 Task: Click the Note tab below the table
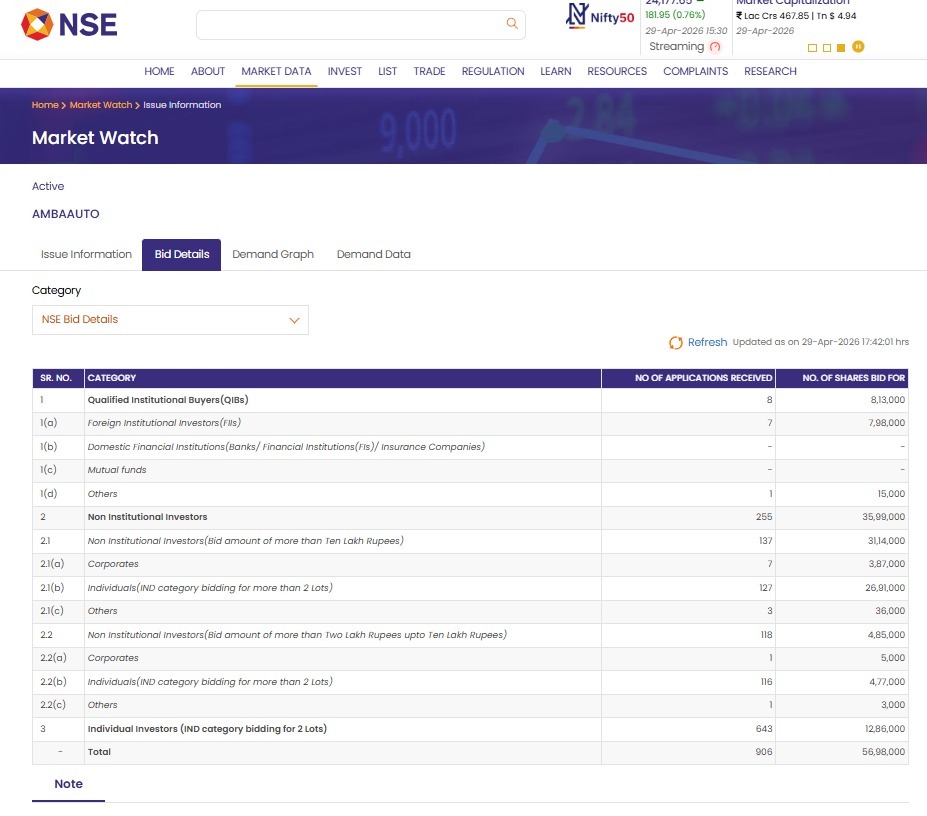69,784
